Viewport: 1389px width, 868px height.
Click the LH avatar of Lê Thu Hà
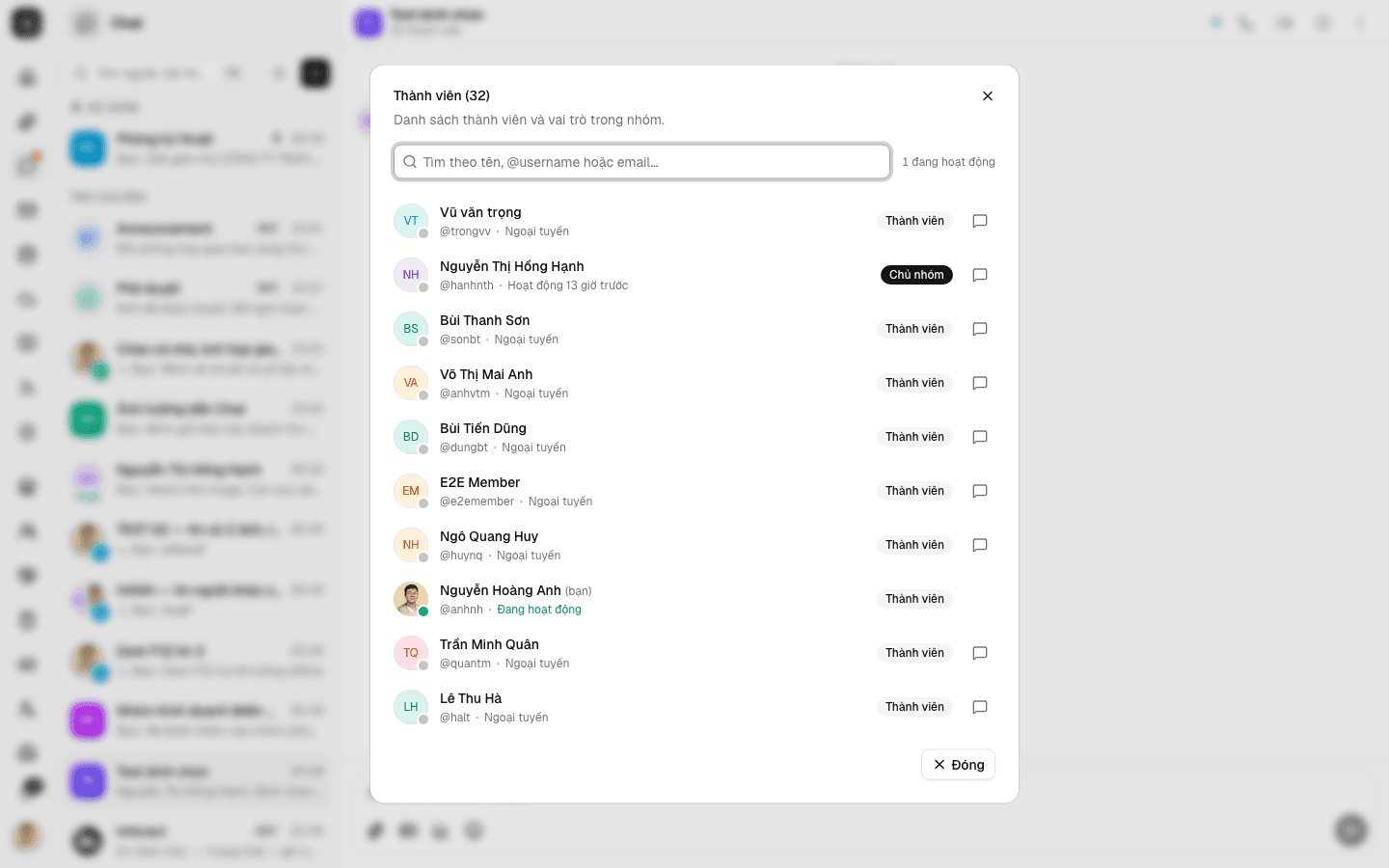pos(411,707)
